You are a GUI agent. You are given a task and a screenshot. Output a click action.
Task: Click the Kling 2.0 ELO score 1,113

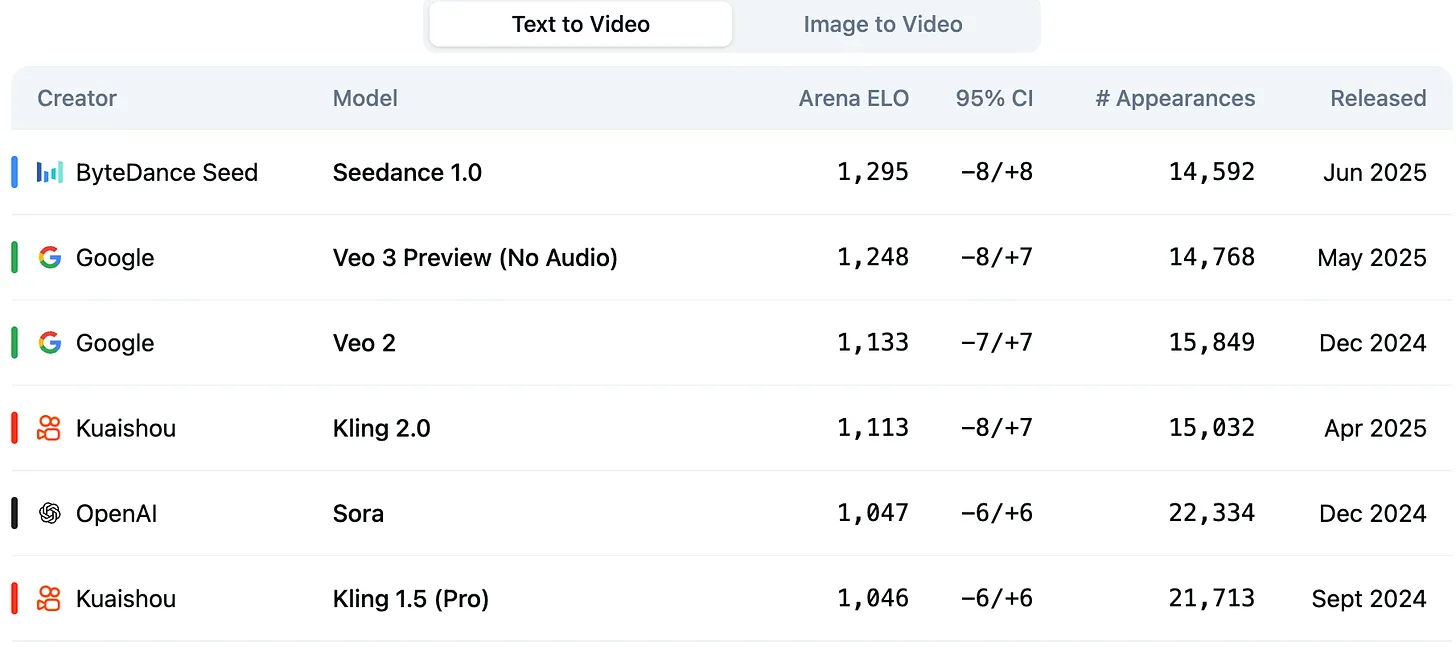tap(873, 428)
